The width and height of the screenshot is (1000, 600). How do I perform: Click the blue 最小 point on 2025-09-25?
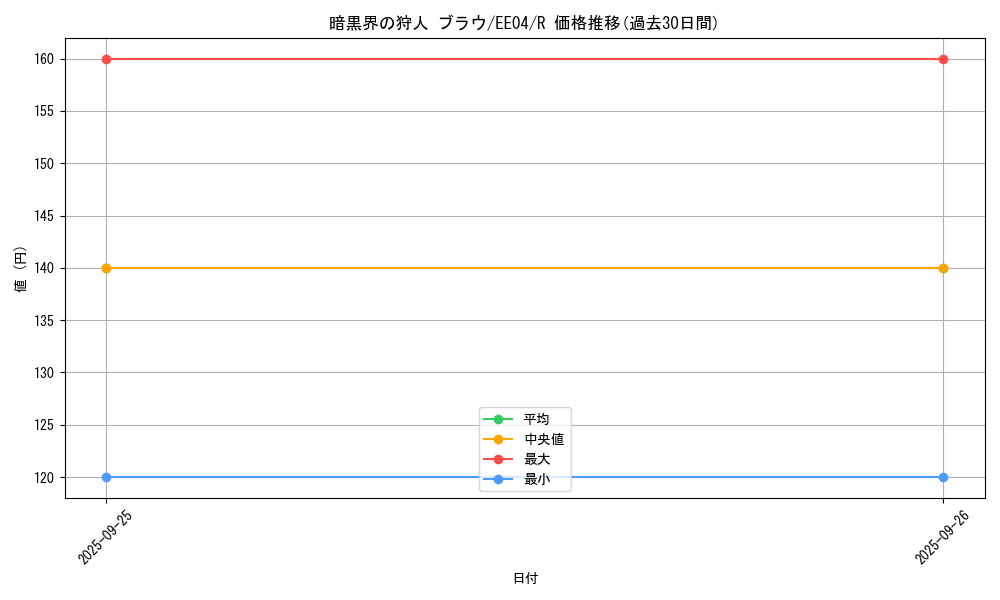[x=106, y=477]
